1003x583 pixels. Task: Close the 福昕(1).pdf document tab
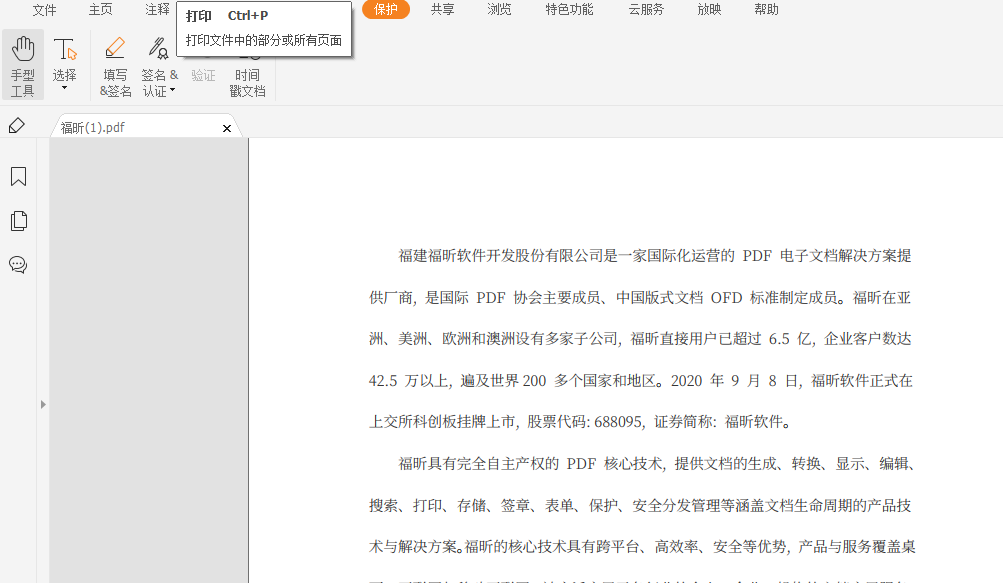(x=226, y=128)
